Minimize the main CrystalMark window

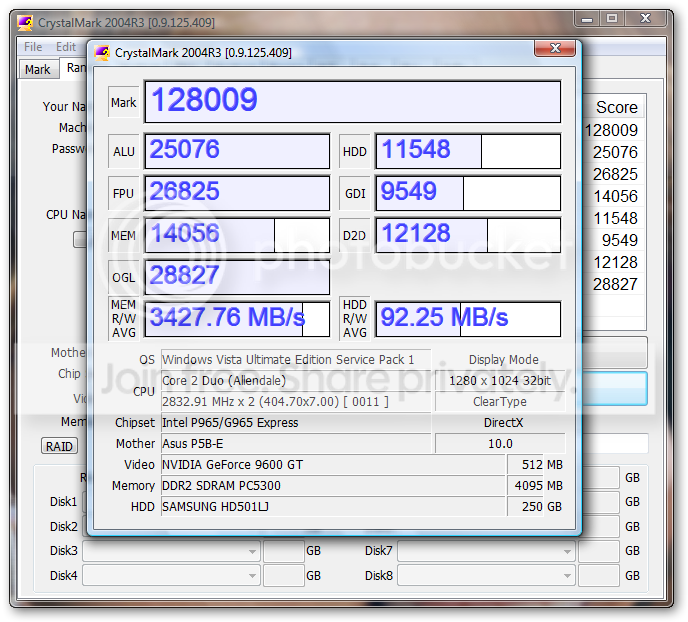tap(587, 19)
